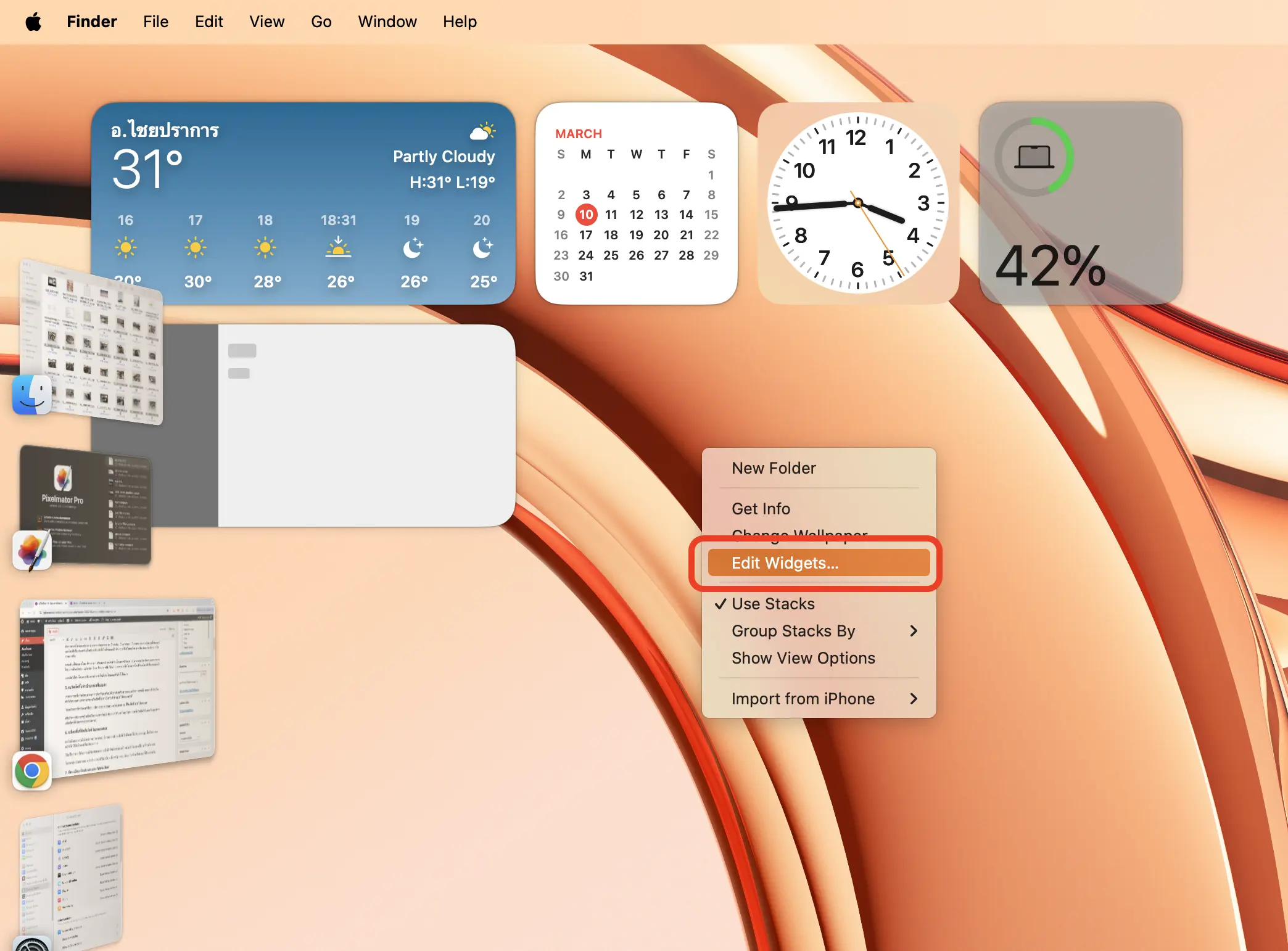Click the Finder app icon in Stage Manager
This screenshot has height=951, width=1288.
click(31, 395)
